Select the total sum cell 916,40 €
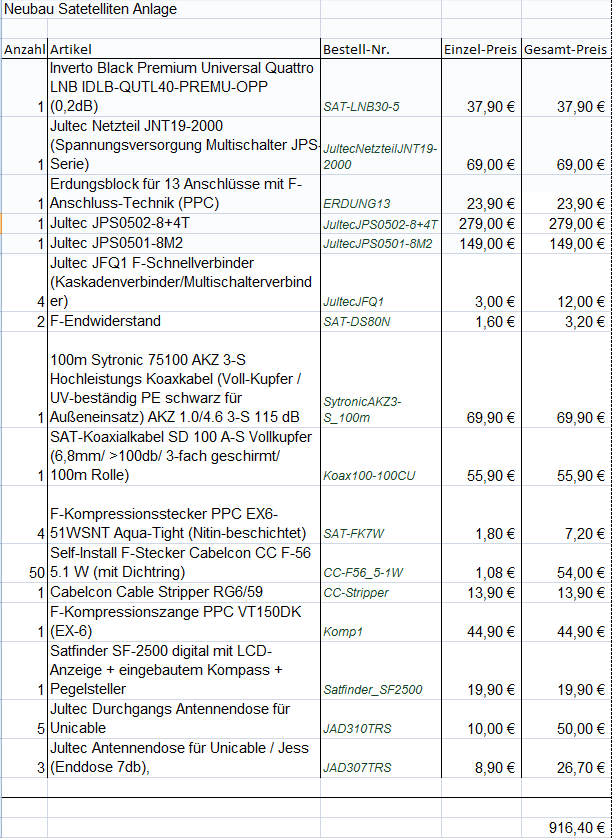The height and width of the screenshot is (838, 612). click(577, 827)
